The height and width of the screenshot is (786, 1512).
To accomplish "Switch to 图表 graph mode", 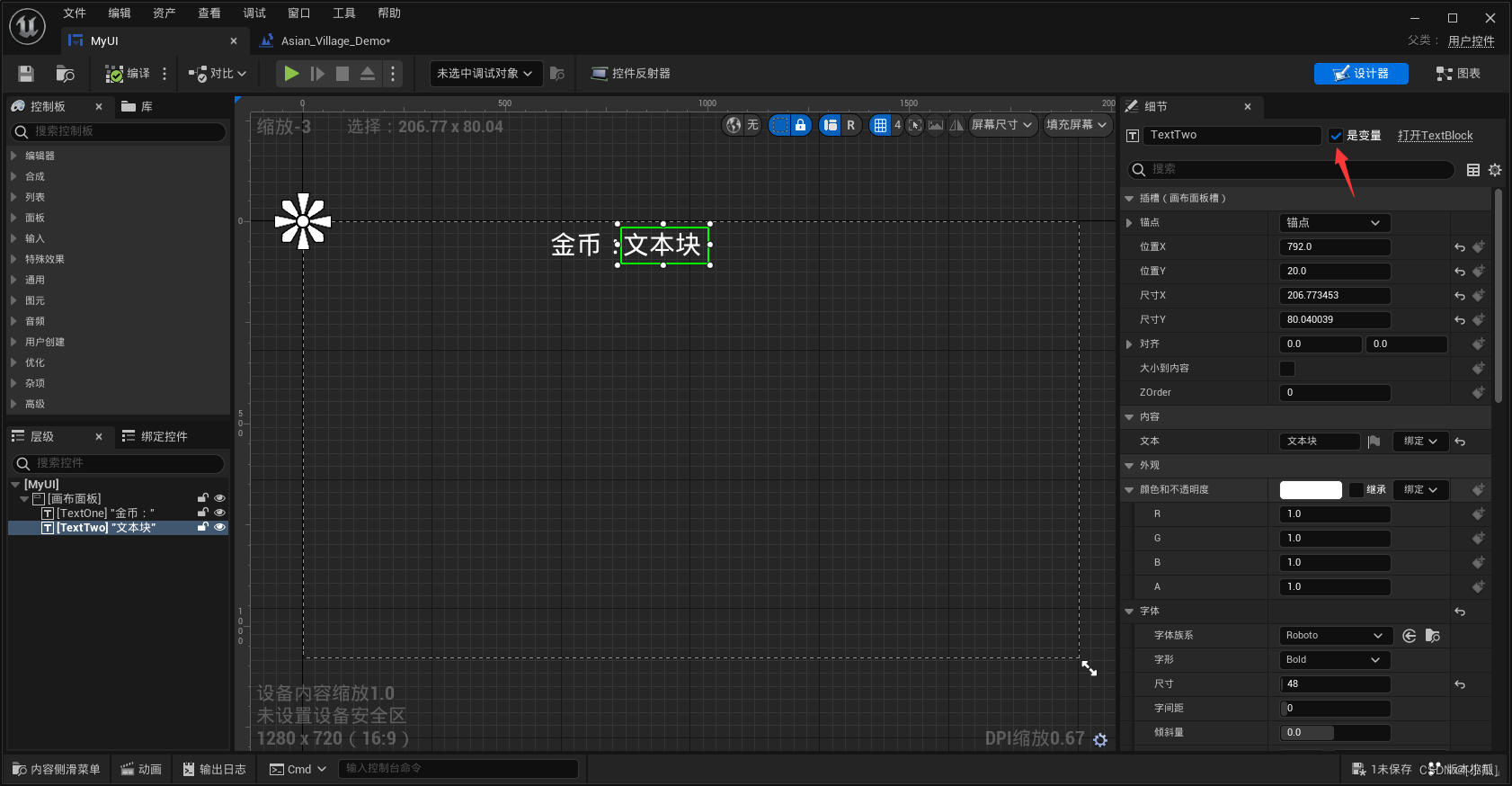I will coord(1458,74).
